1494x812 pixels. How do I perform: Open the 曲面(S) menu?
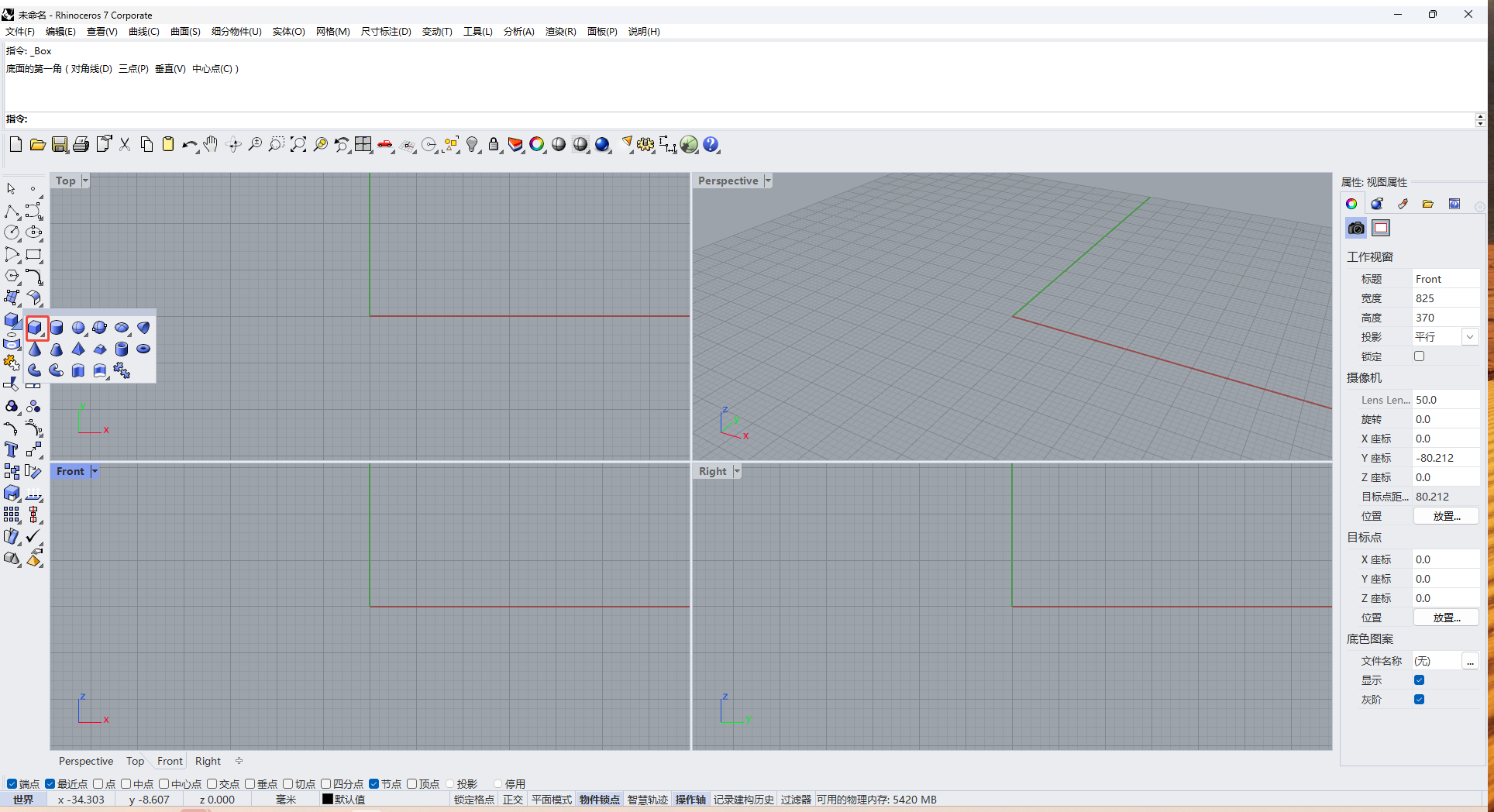pos(185,32)
